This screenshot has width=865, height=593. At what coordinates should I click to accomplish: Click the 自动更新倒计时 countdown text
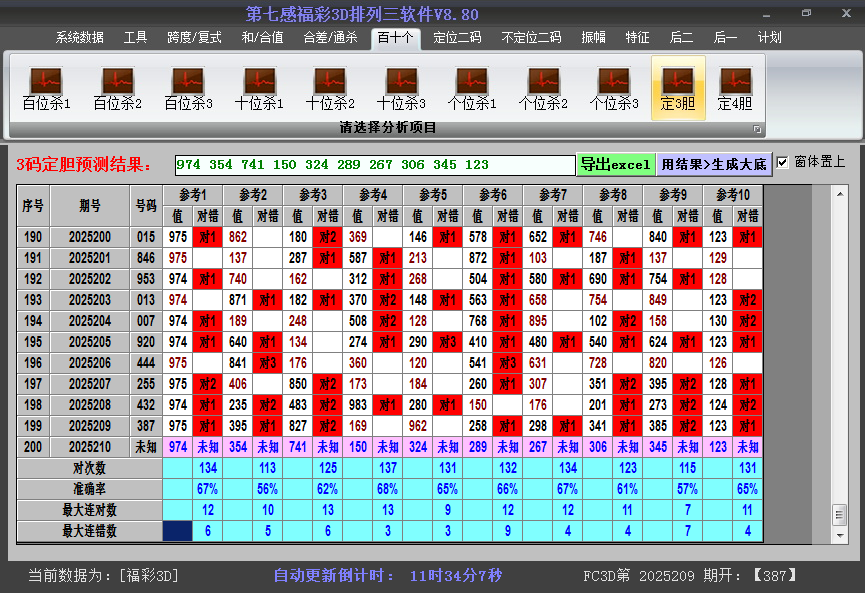(x=388, y=576)
